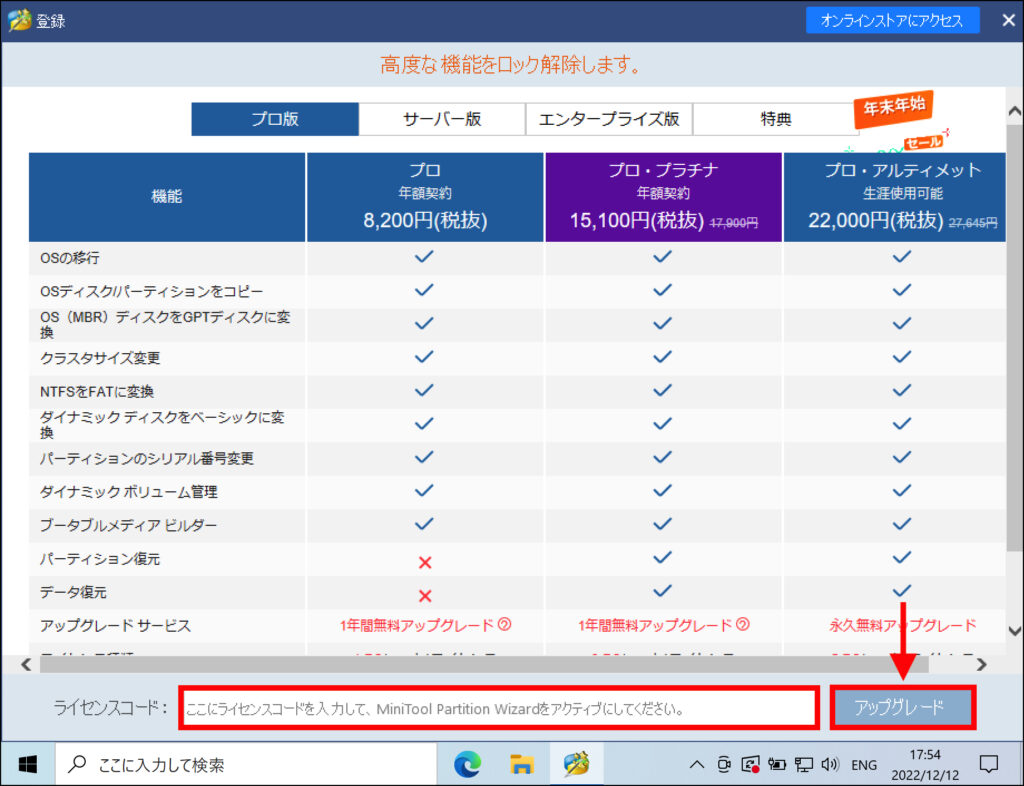
Task: Open the Windows Start menu
Action: [27, 764]
